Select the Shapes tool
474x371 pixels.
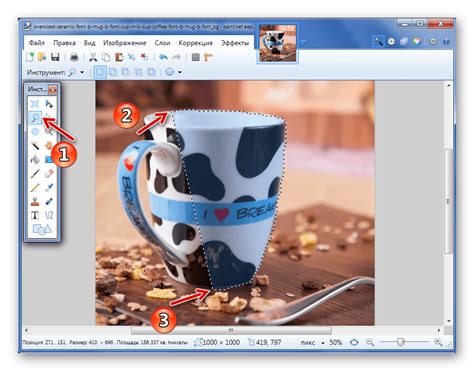(x=42, y=229)
